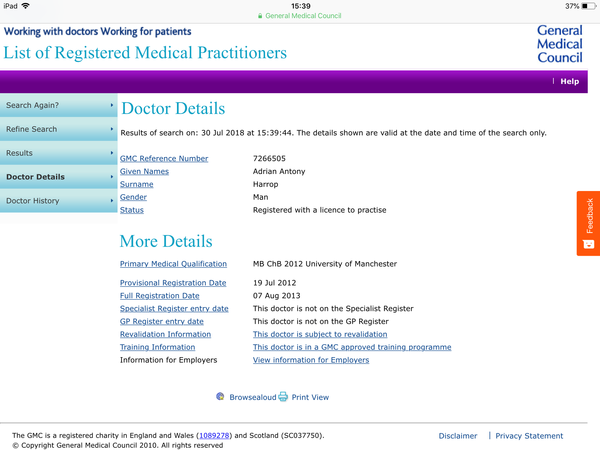Expand the Refine Search arrow
Image resolution: width=600 pixels, height=450 pixels.
[x=112, y=129]
